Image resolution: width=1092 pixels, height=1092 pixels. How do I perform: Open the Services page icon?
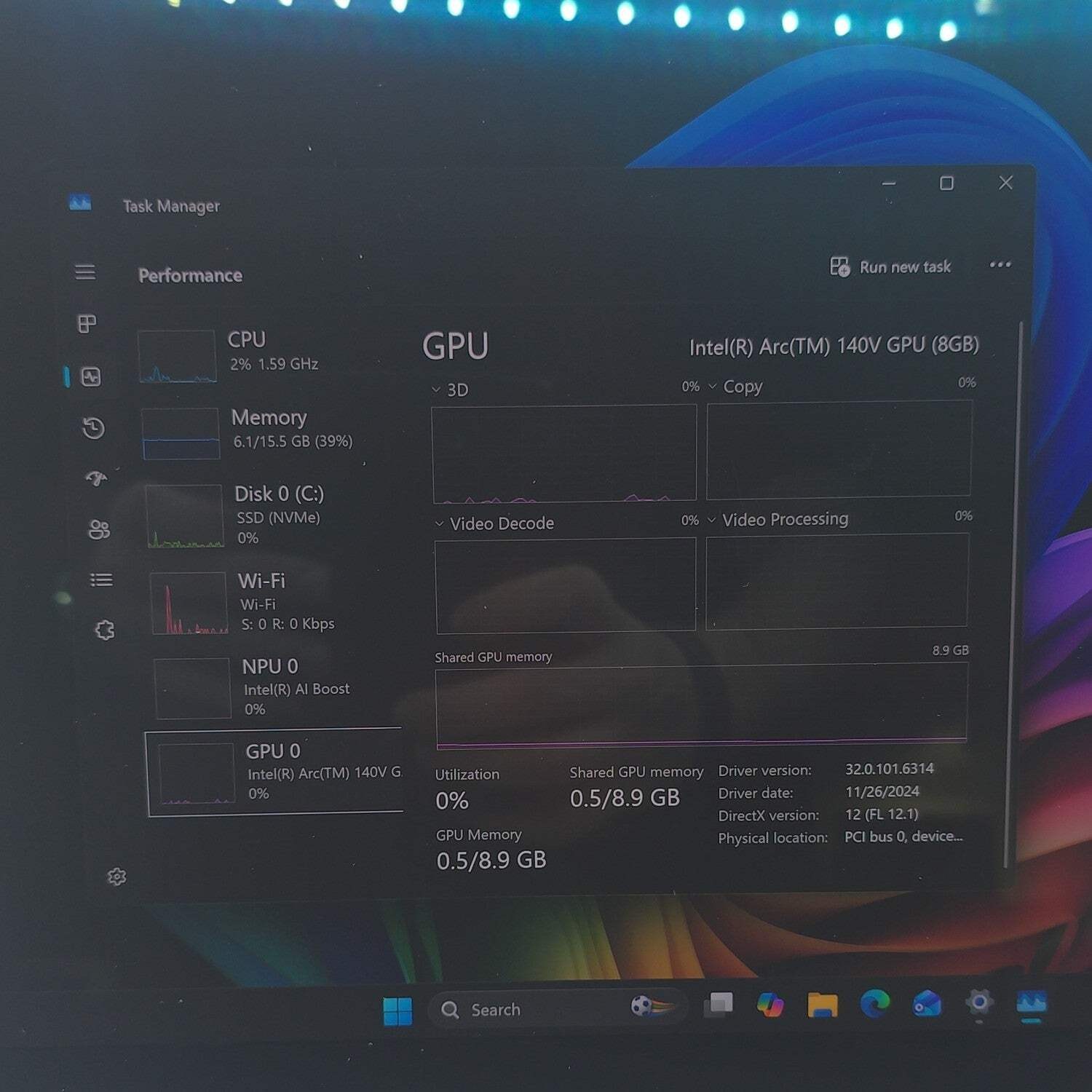(x=105, y=630)
